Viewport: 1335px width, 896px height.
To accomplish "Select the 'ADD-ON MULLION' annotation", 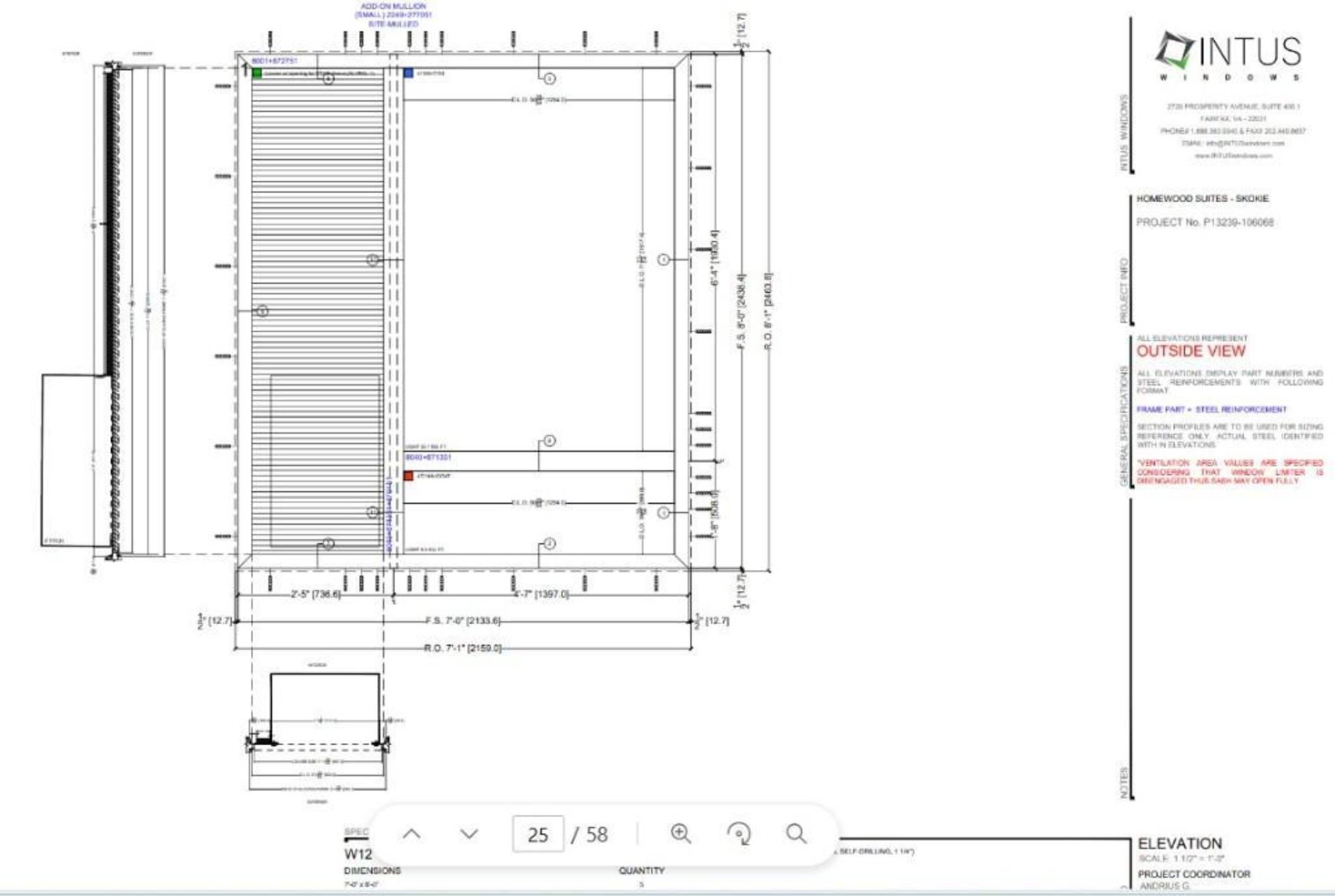I will 394,6.
